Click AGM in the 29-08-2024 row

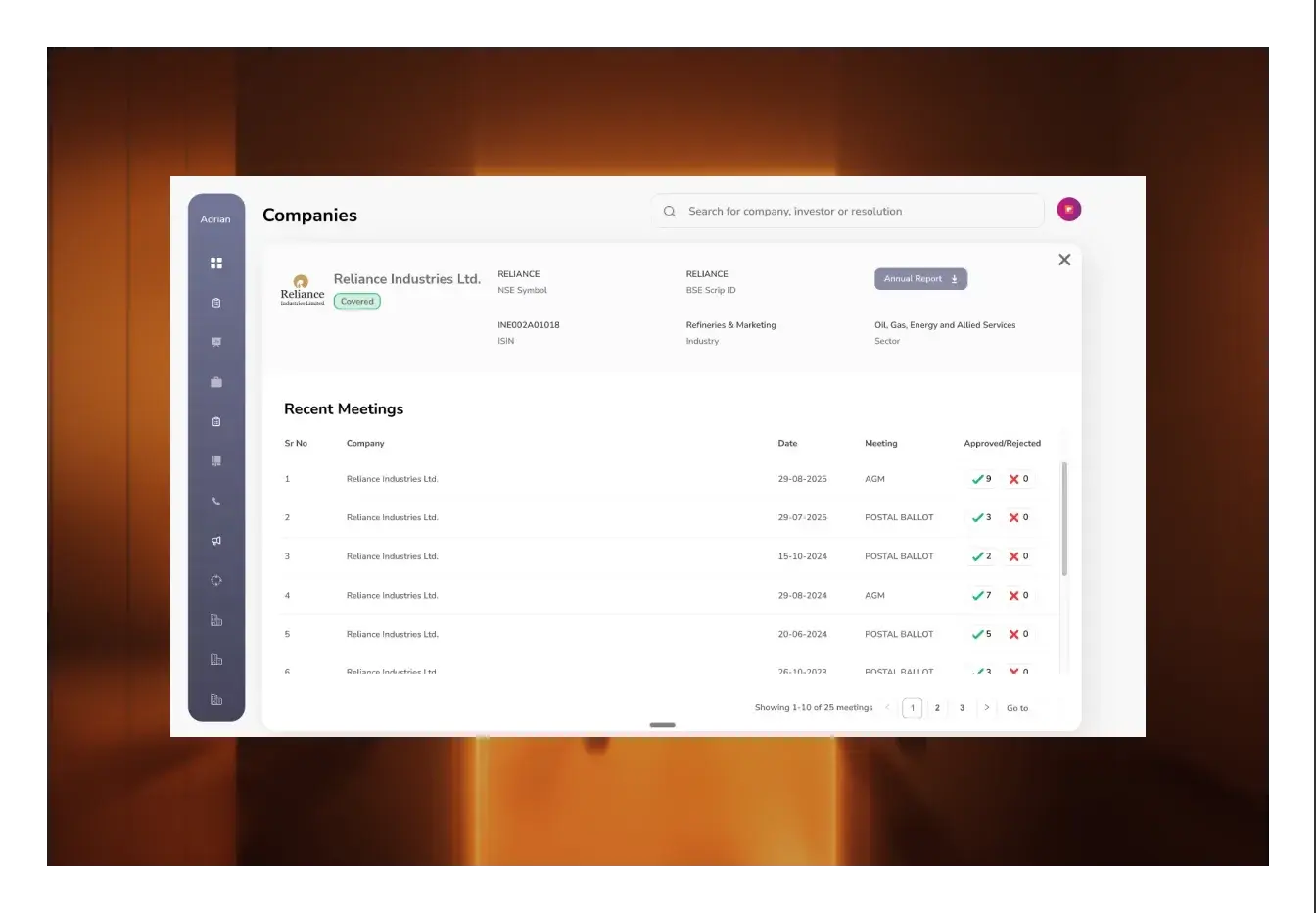(x=874, y=595)
